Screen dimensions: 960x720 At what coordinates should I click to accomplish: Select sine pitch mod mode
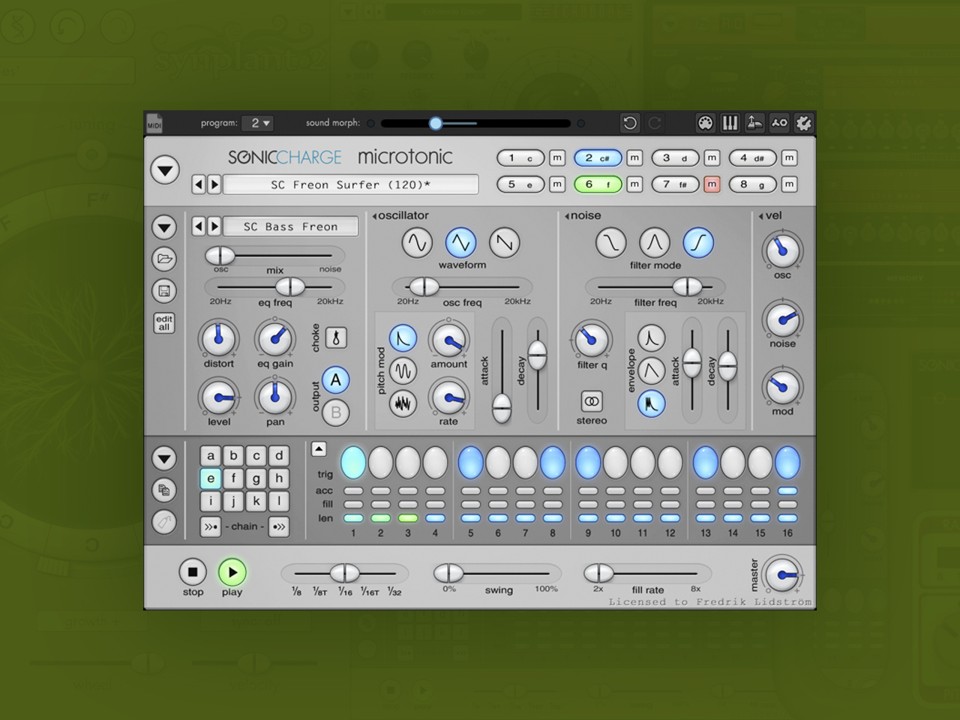(x=403, y=370)
